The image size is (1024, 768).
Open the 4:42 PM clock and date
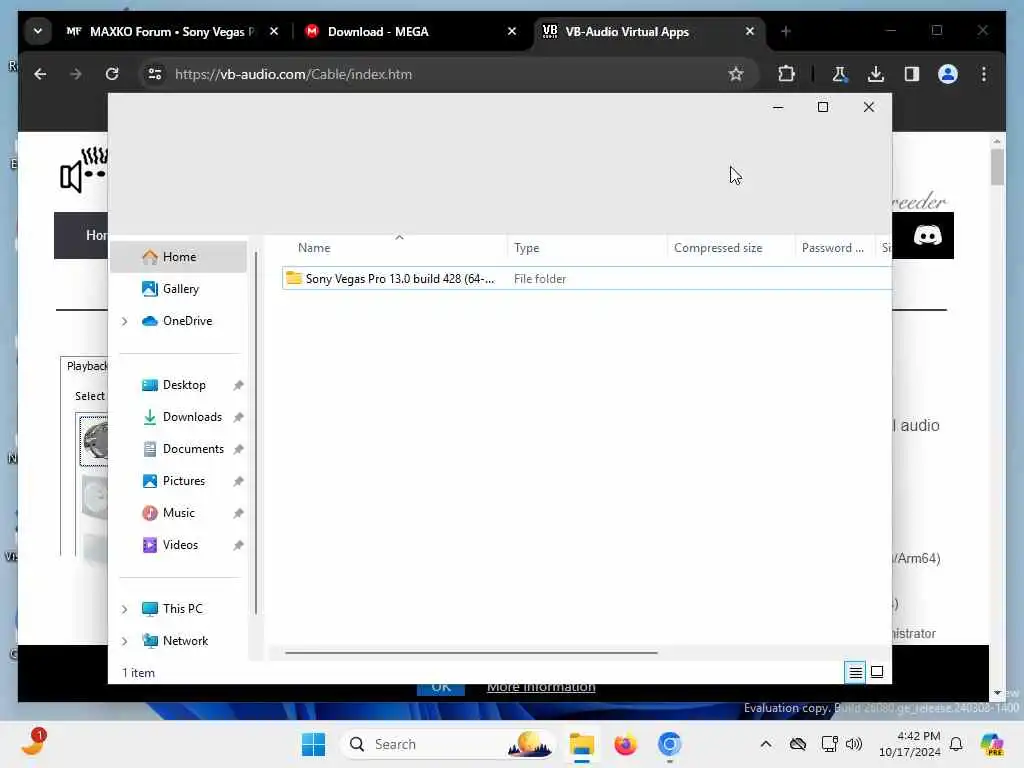tap(910, 744)
